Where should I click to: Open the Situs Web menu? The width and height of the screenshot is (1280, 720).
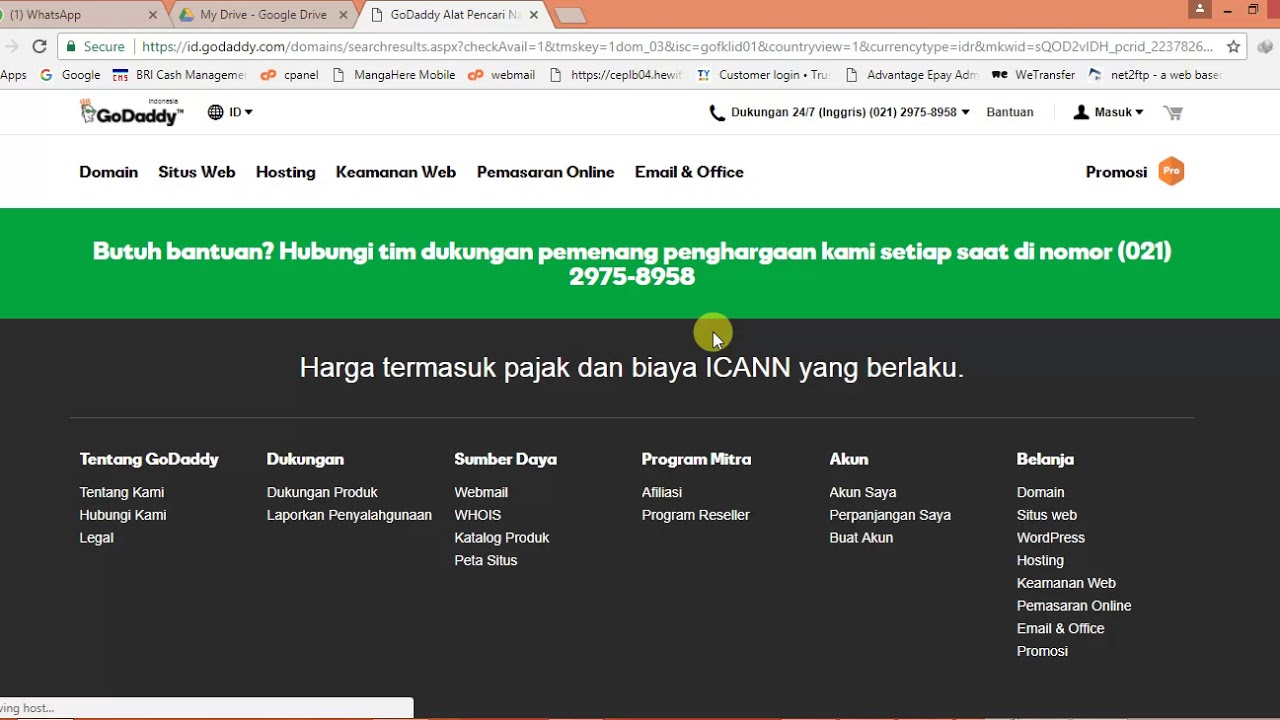click(x=197, y=172)
